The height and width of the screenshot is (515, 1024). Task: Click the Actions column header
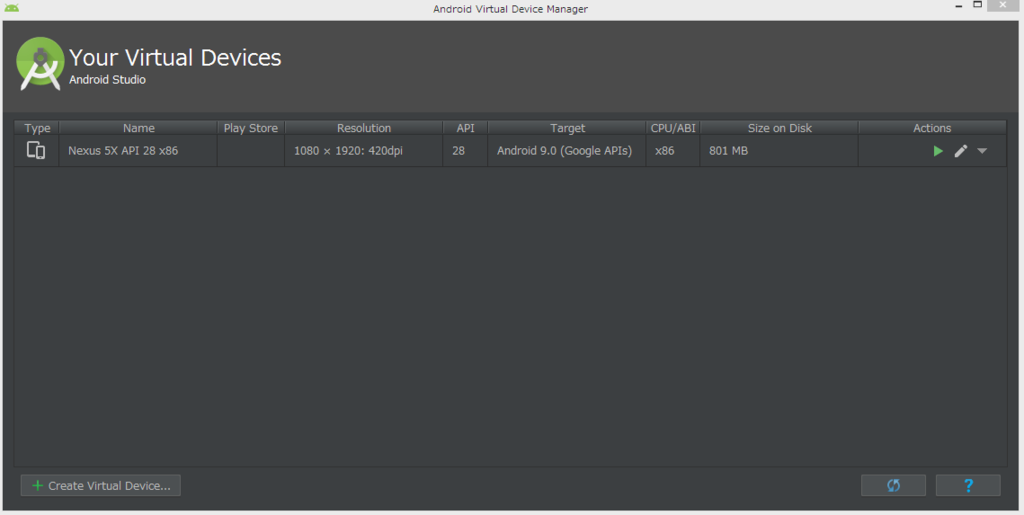tap(932, 128)
